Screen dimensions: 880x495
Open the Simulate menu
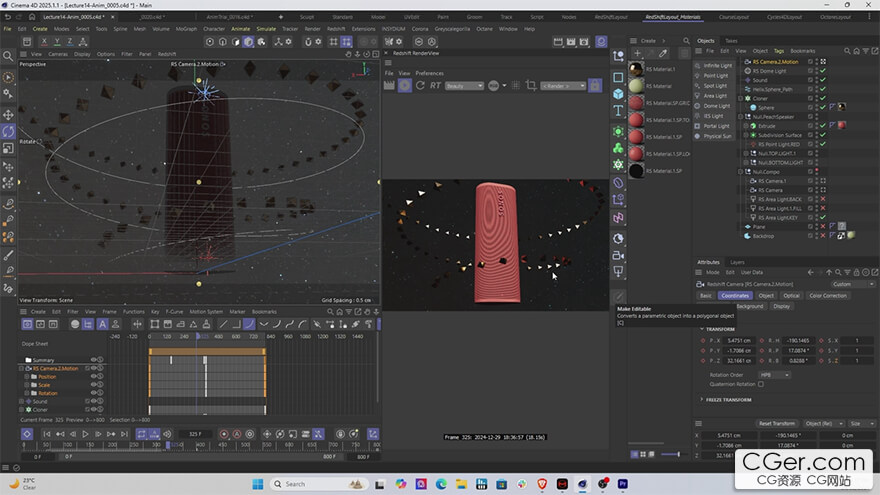coord(266,29)
